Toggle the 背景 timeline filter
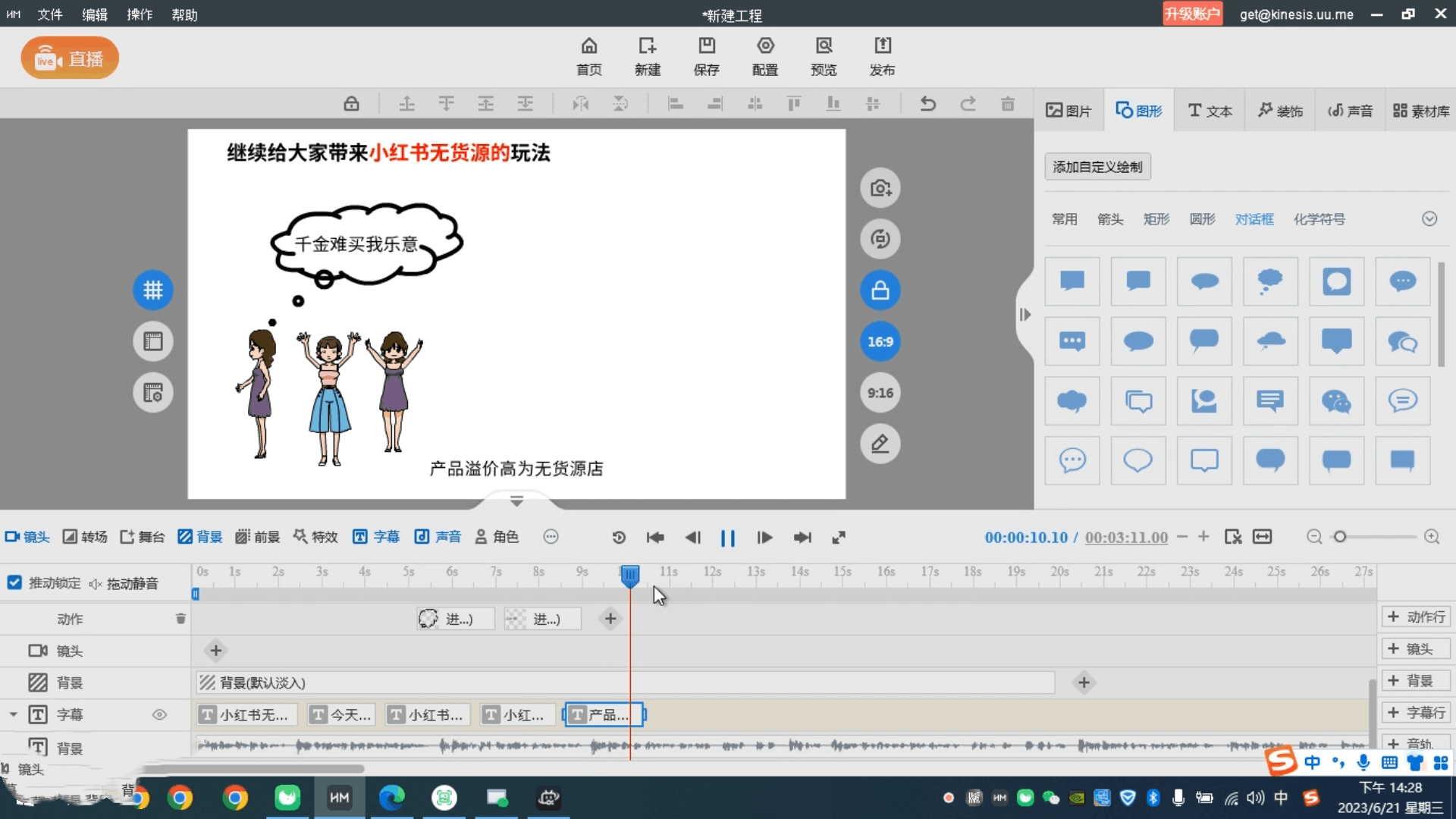The width and height of the screenshot is (1456, 819). coord(200,537)
